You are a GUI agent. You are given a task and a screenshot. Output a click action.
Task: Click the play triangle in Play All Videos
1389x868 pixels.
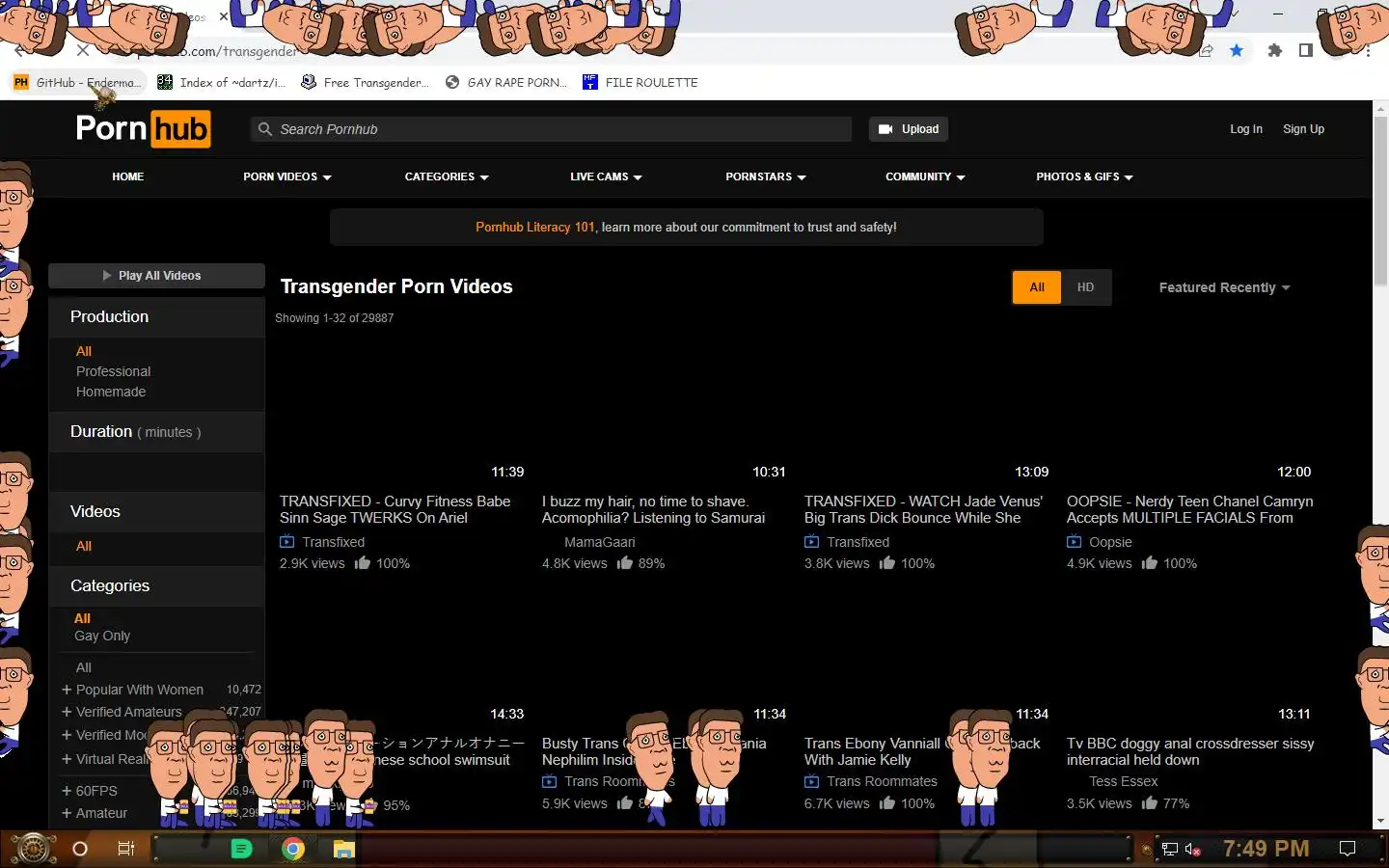tap(107, 276)
